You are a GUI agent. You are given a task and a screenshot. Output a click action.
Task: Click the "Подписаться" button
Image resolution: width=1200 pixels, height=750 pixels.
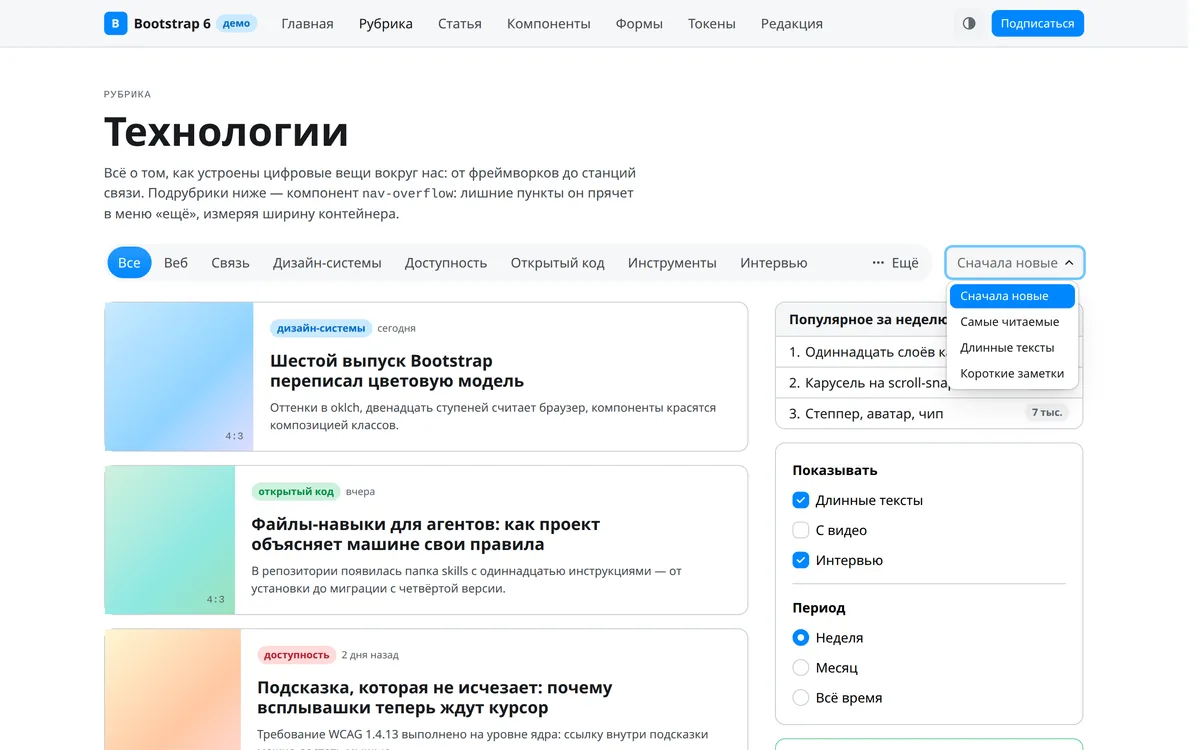(1037, 23)
